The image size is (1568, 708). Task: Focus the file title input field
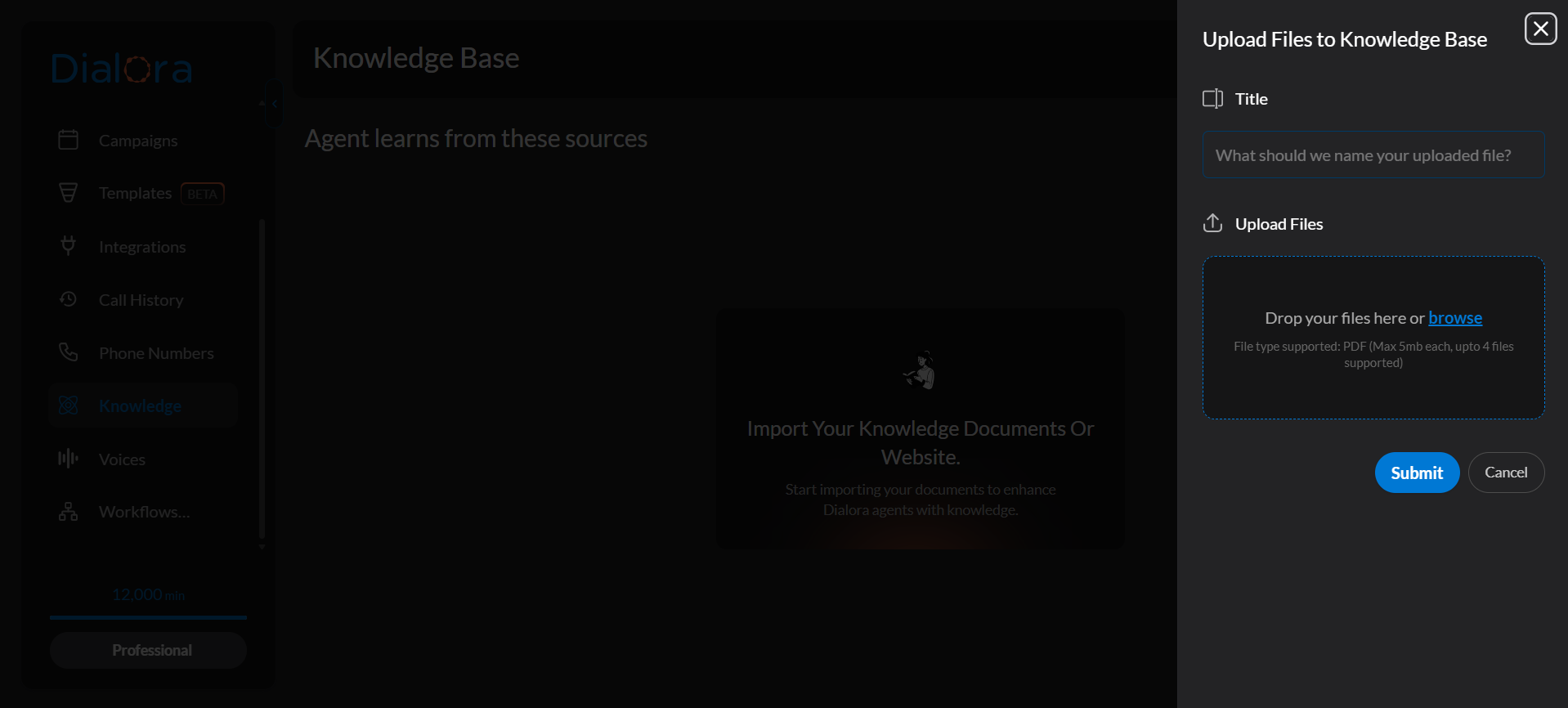pos(1373,155)
